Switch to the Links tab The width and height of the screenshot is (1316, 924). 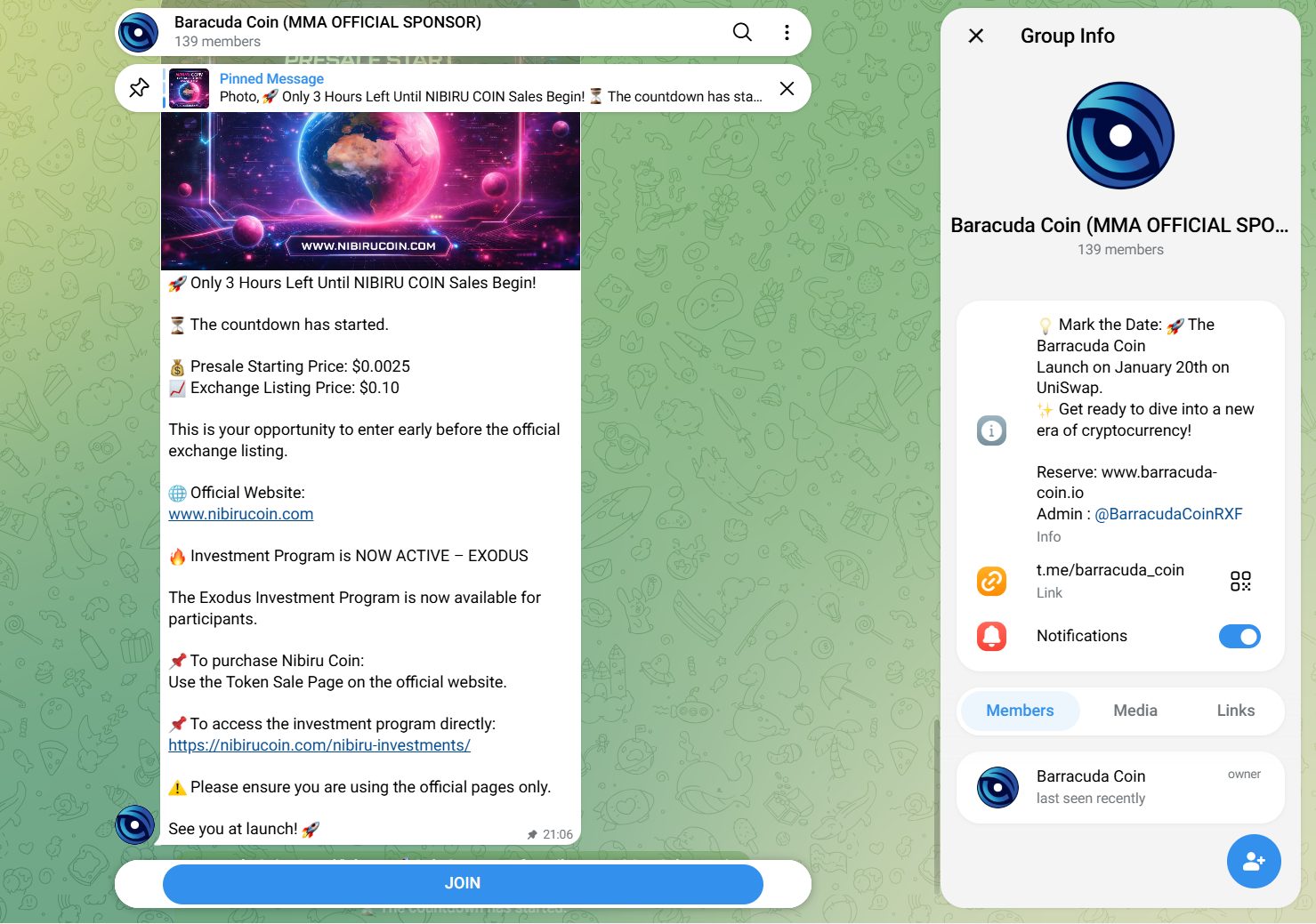point(1236,711)
